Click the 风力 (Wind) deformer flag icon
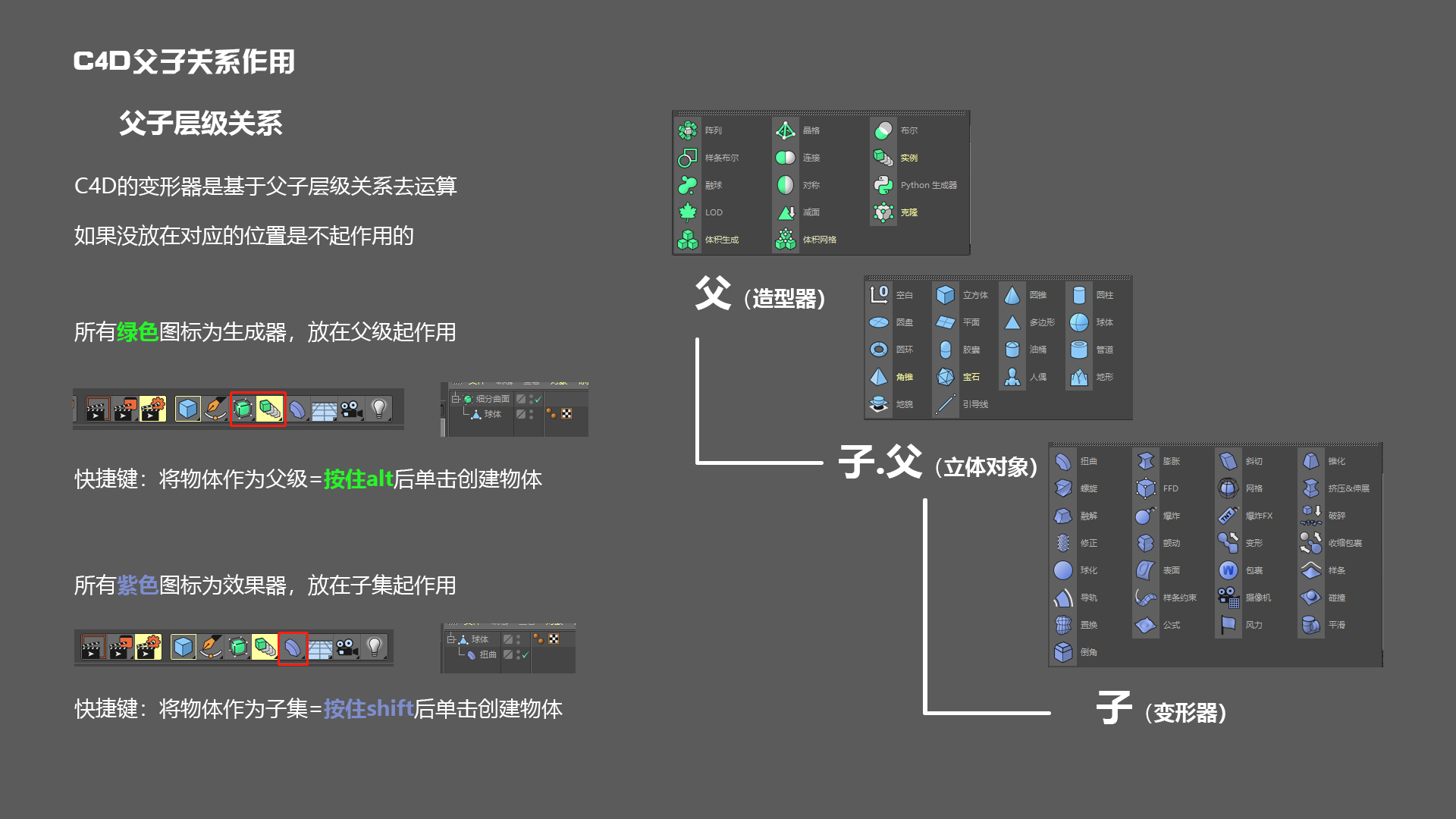The image size is (1456, 819). (1228, 625)
